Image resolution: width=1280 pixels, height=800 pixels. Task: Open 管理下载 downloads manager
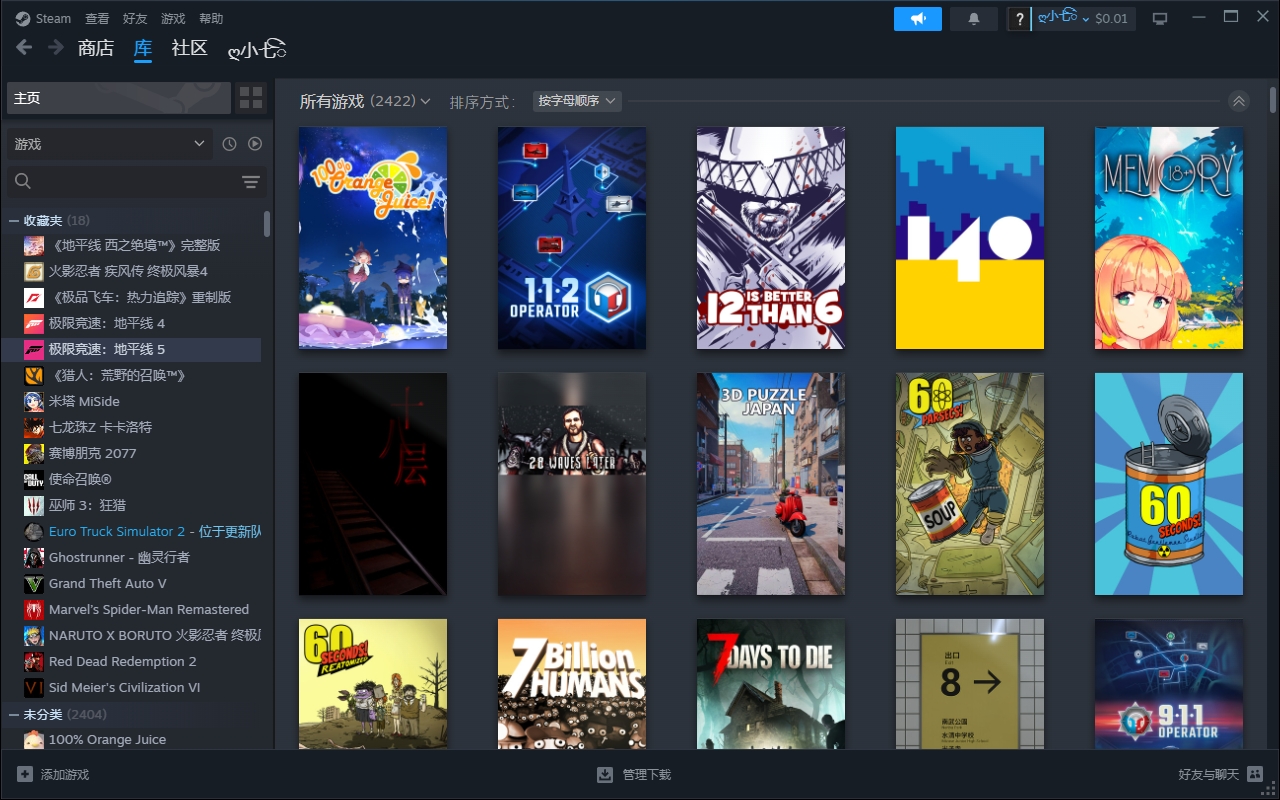point(634,775)
